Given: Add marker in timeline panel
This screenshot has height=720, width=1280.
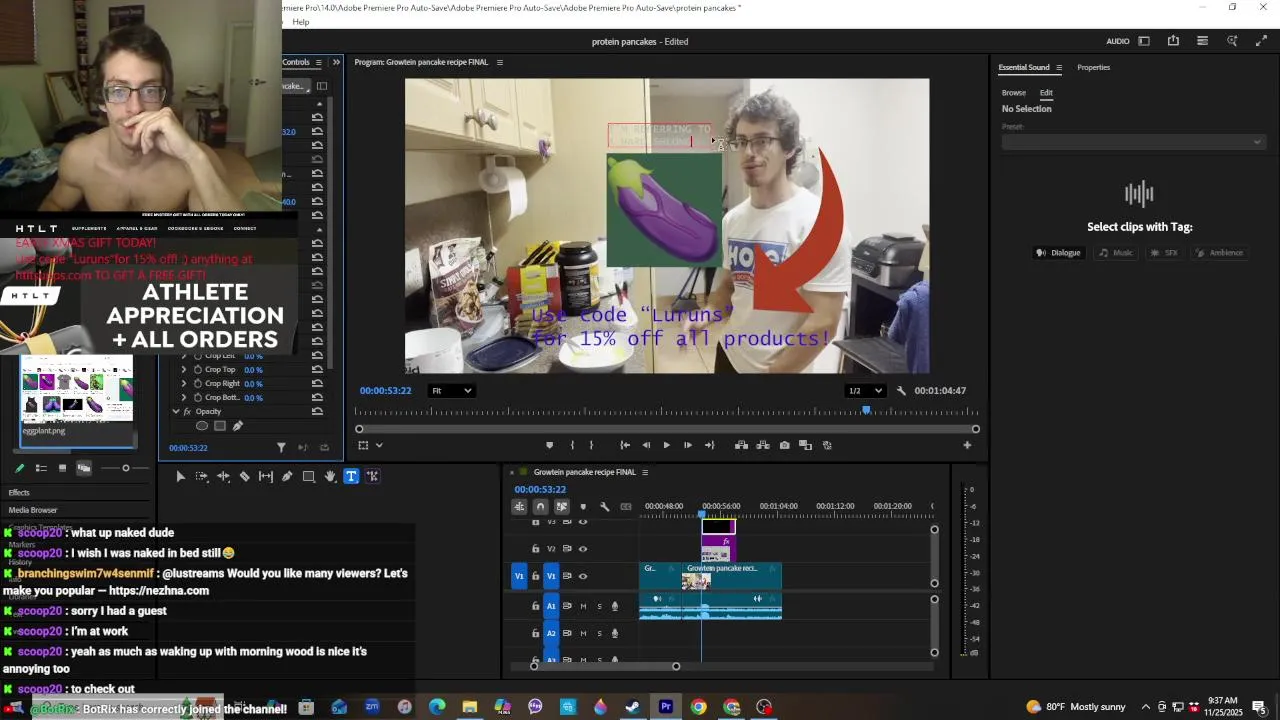Looking at the screenshot, I should [583, 506].
